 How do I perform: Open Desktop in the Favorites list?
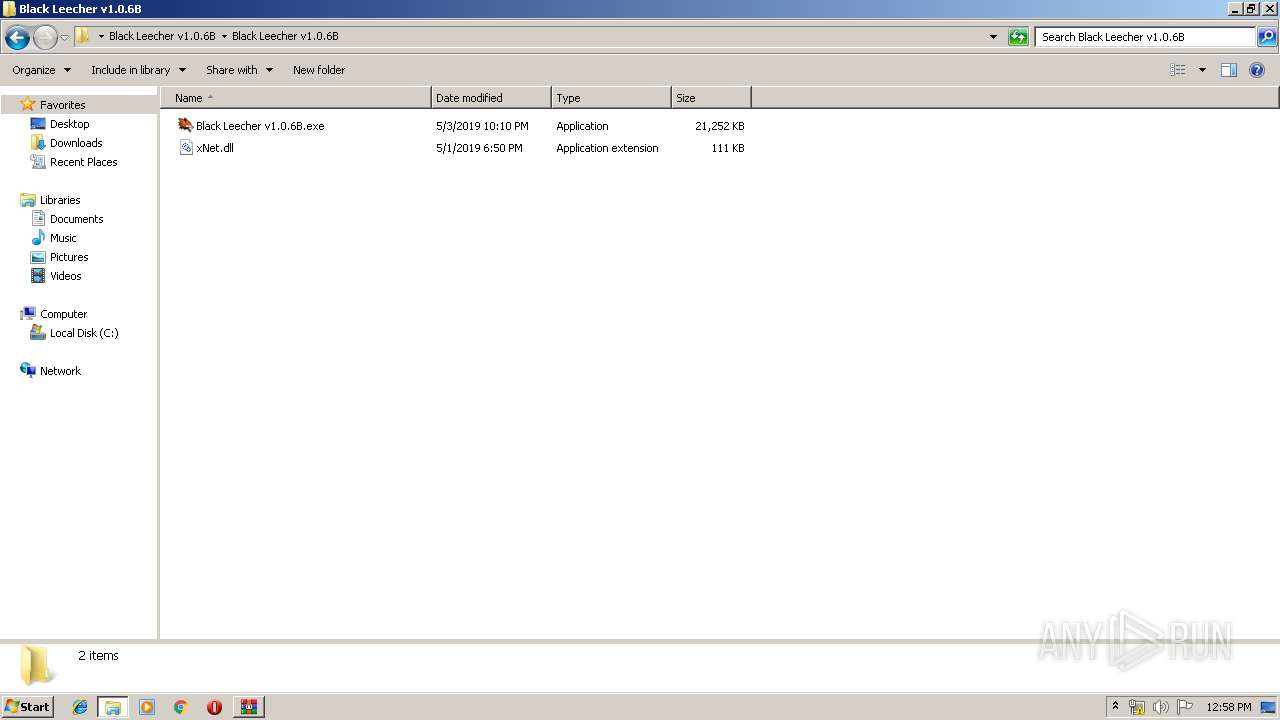(x=69, y=124)
